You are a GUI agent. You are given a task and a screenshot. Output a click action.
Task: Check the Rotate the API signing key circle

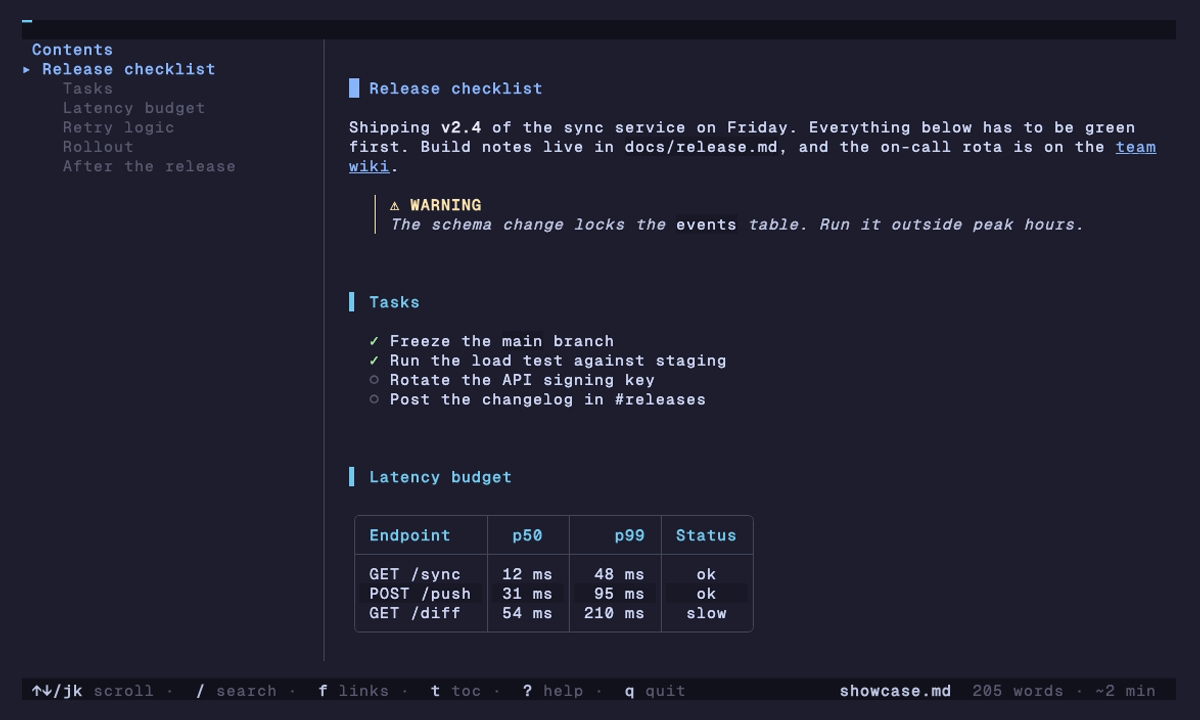pos(374,380)
